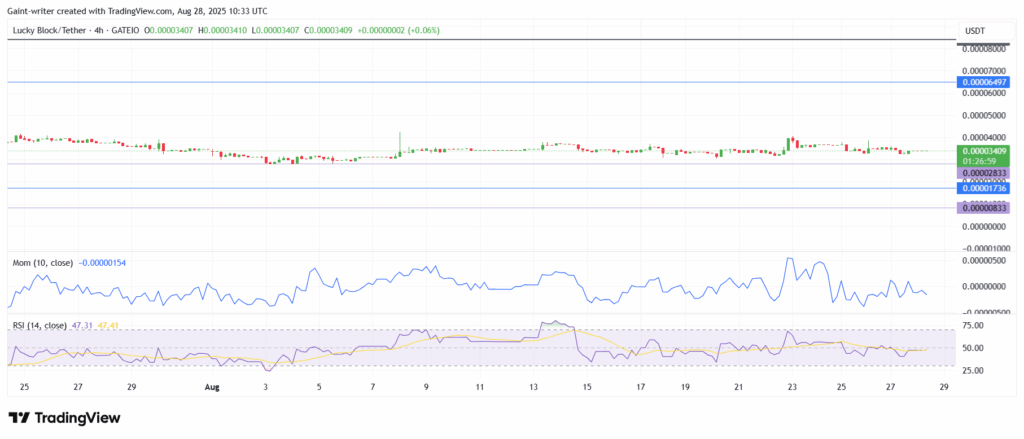
Task: Click the 0.00000500 Mom axis label
Action: pos(986,261)
